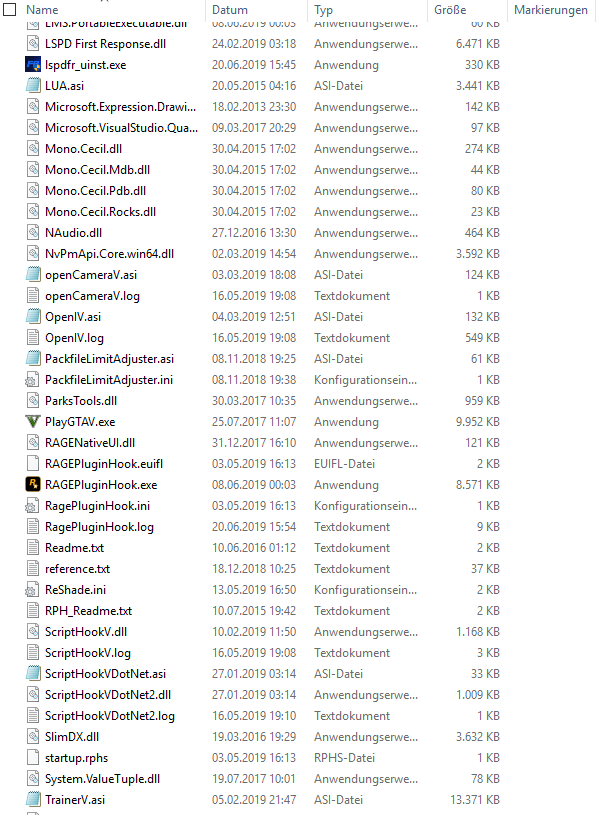Select the ScriptHookV.dll file icon
This screenshot has height=818, width=613.
pyautogui.click(x=33, y=632)
